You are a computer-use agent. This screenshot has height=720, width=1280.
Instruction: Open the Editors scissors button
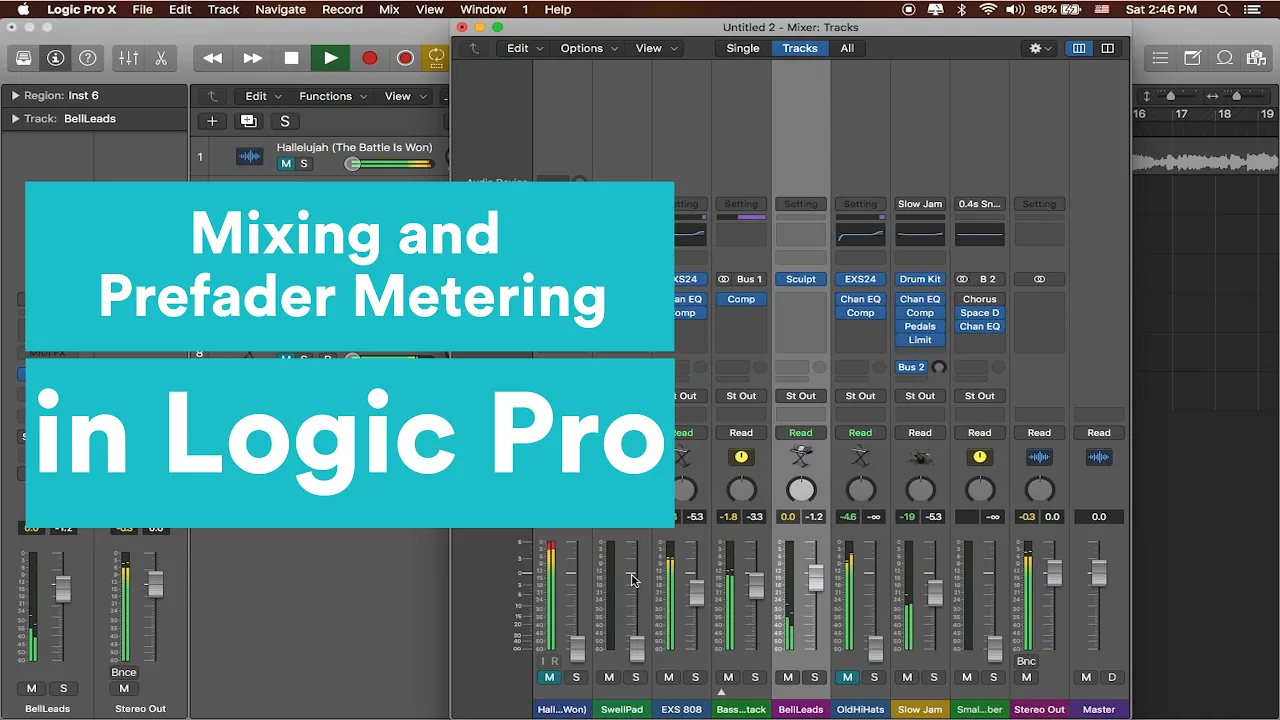point(161,58)
